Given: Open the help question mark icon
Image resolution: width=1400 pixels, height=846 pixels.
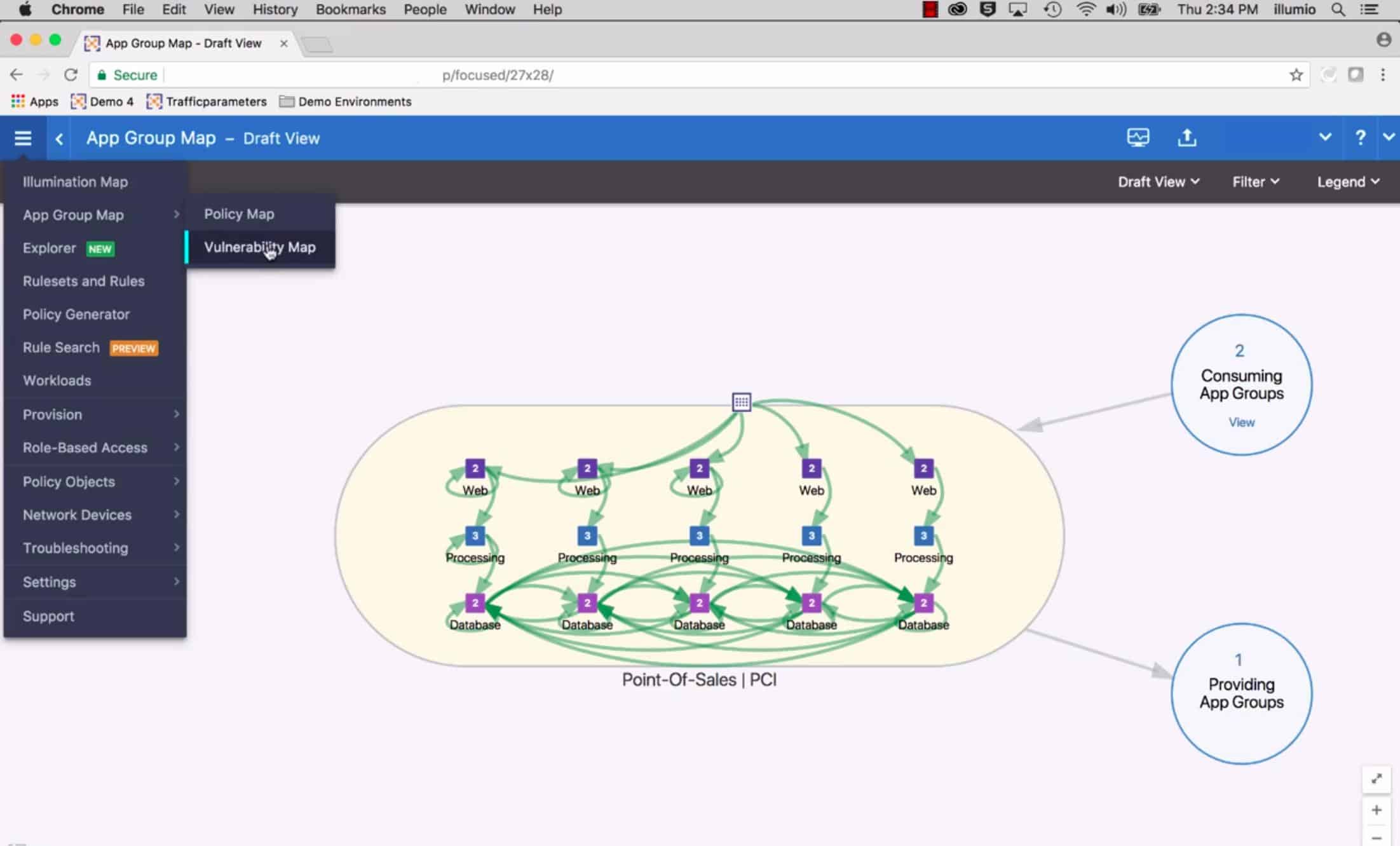Looking at the screenshot, I should [x=1360, y=137].
